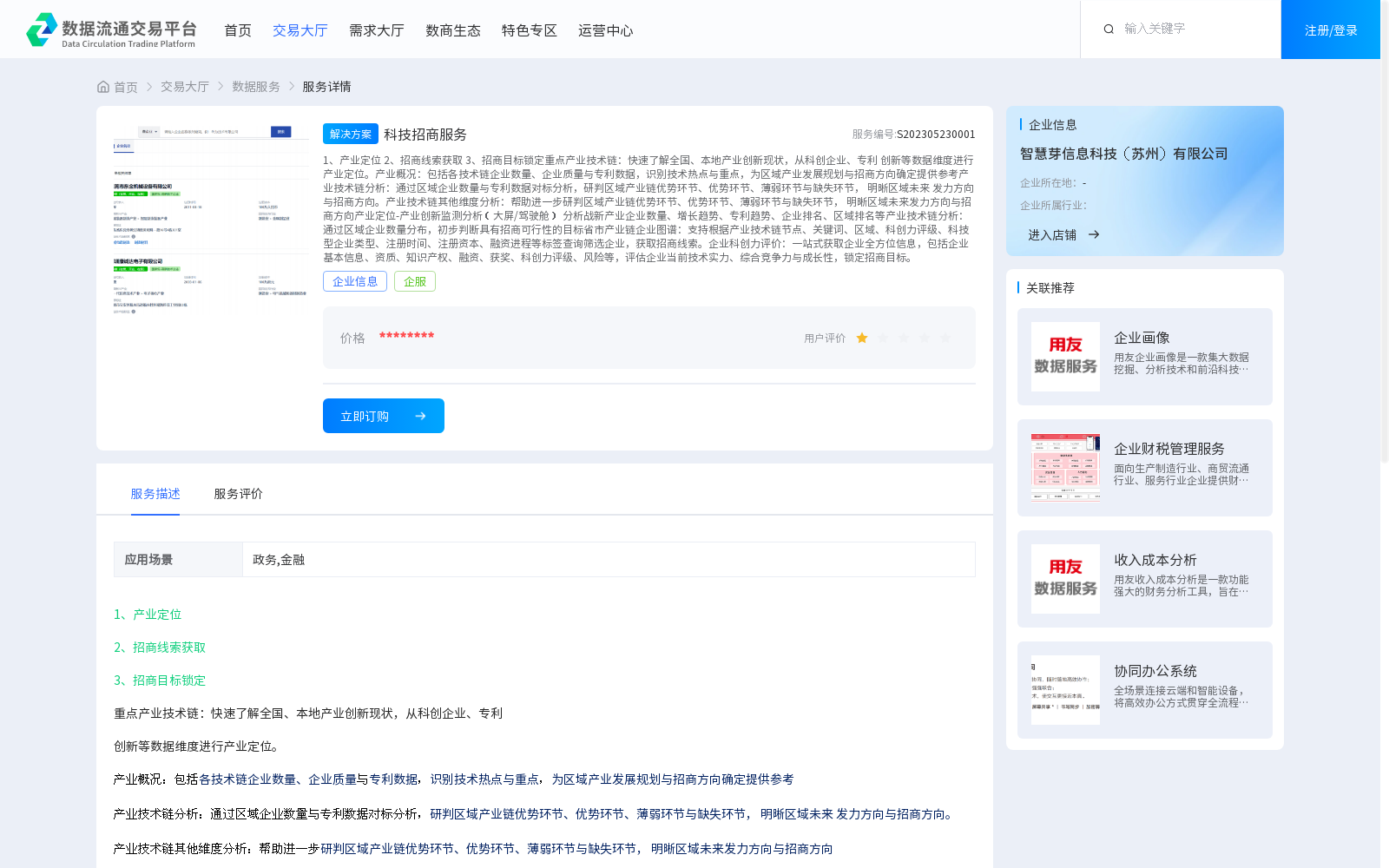The height and width of the screenshot is (868, 1389).
Task: Click the 注册/登录 button
Action: pyautogui.click(x=1331, y=30)
